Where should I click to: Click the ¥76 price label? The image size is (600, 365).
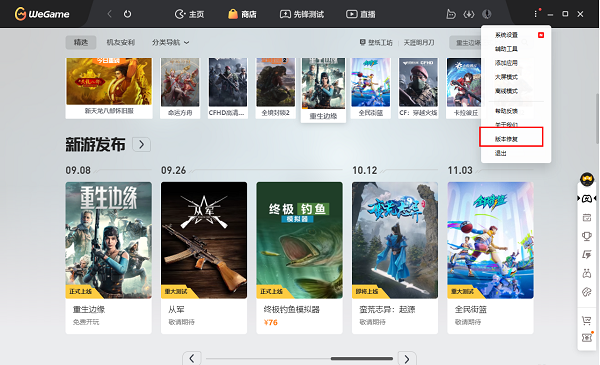click(271, 323)
